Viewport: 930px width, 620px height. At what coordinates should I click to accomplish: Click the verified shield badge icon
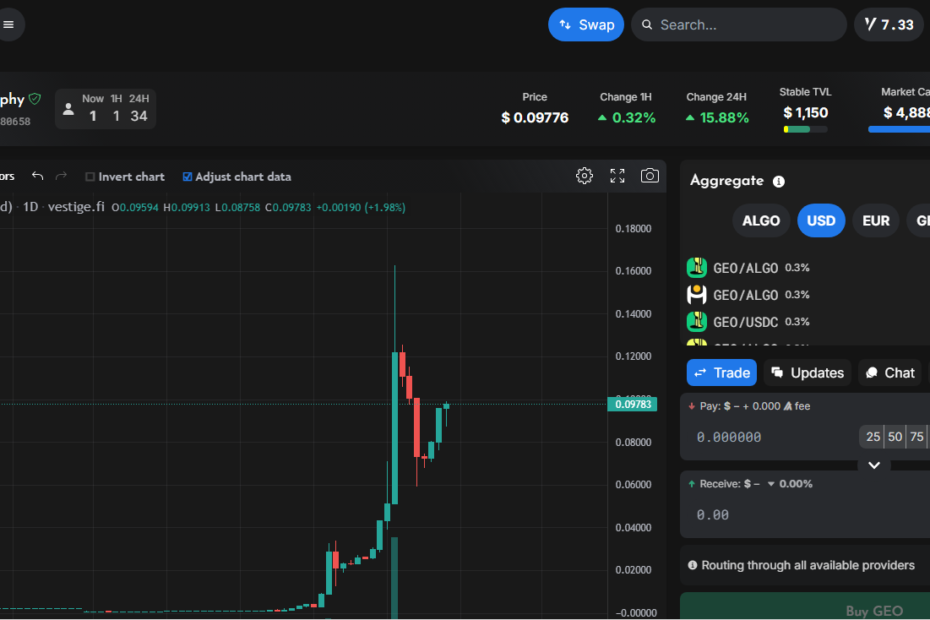tap(35, 99)
